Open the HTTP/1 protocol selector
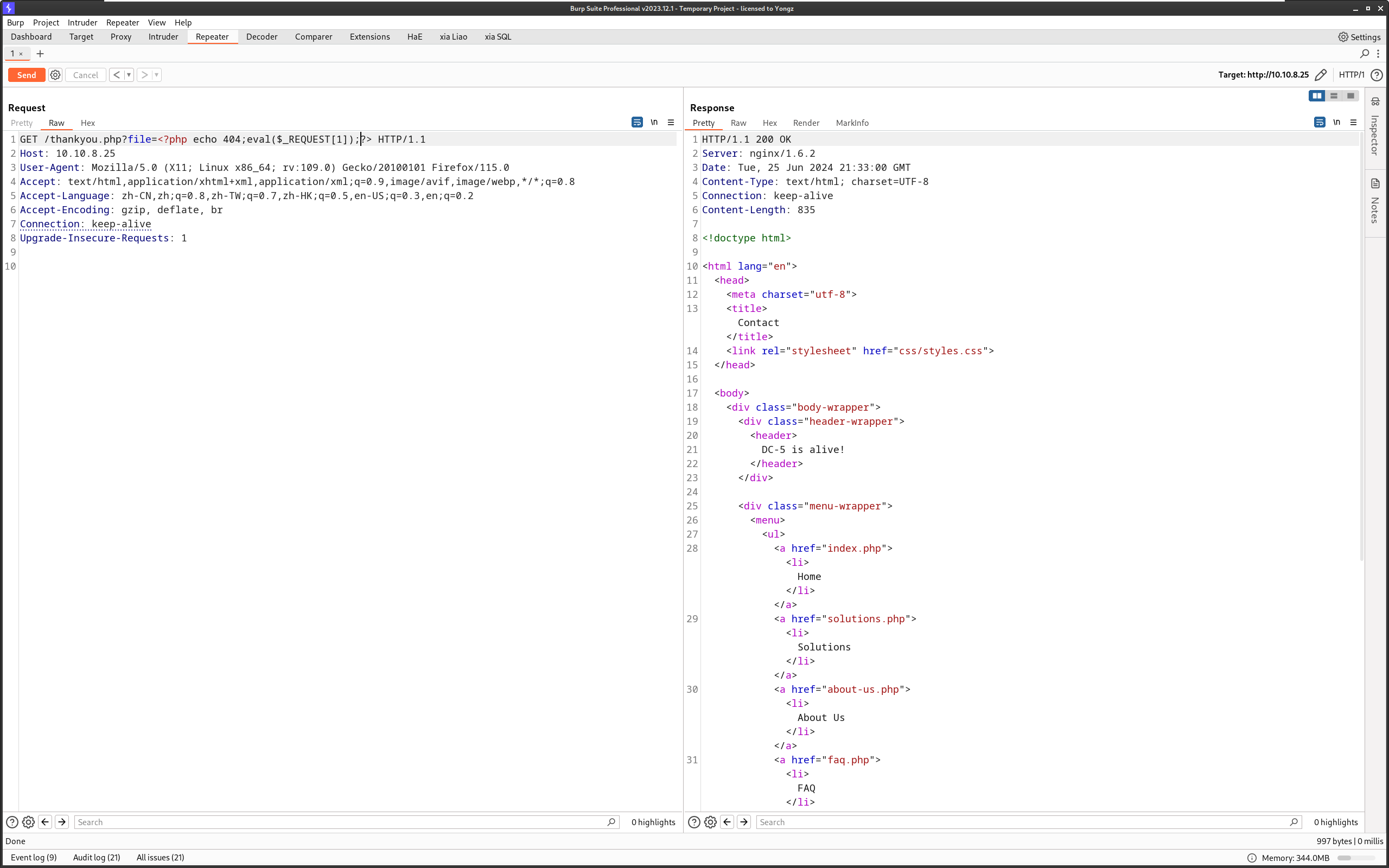Image resolution: width=1389 pixels, height=868 pixels. coord(1351,75)
